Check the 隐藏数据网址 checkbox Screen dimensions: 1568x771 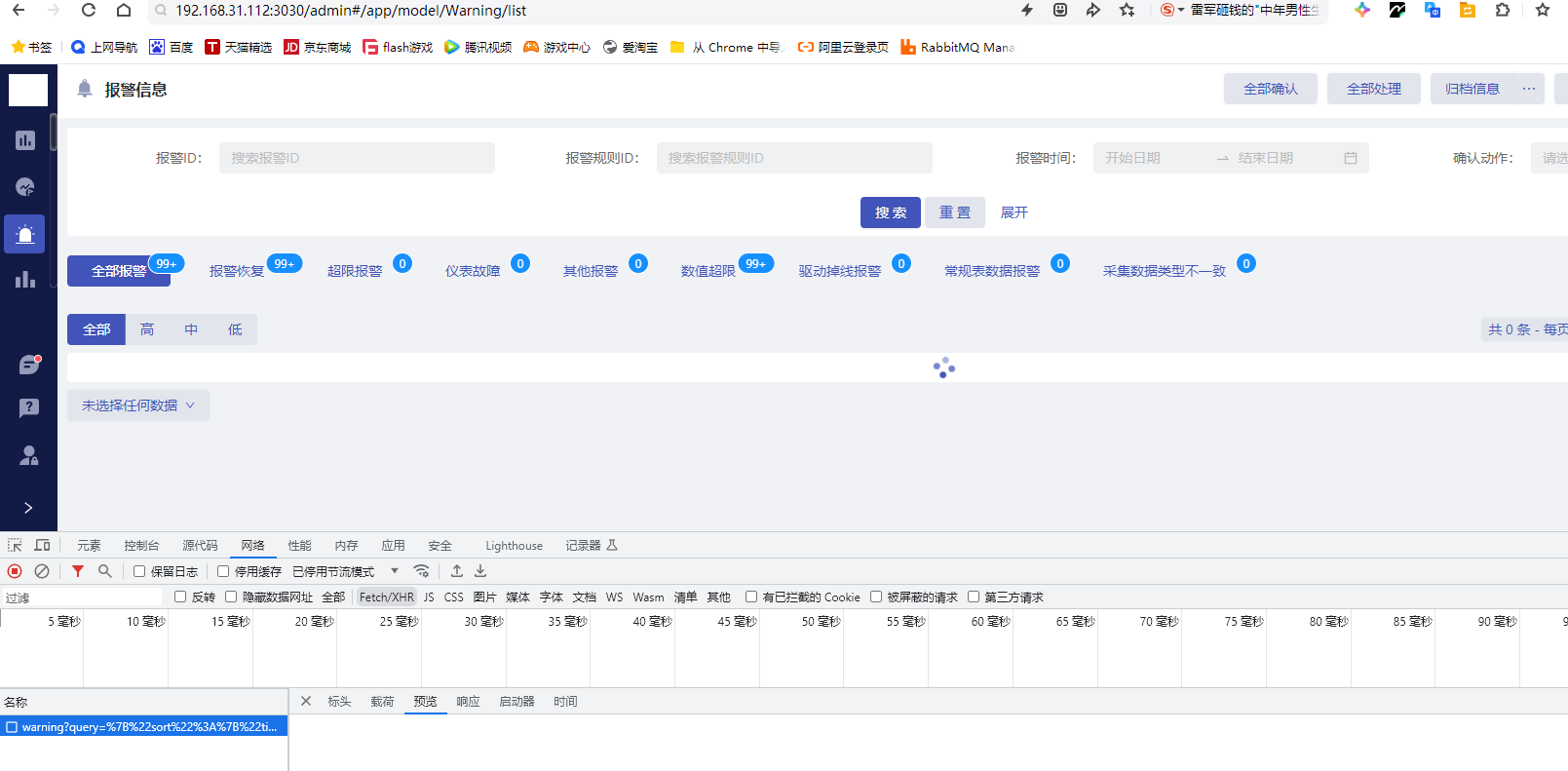coord(231,597)
